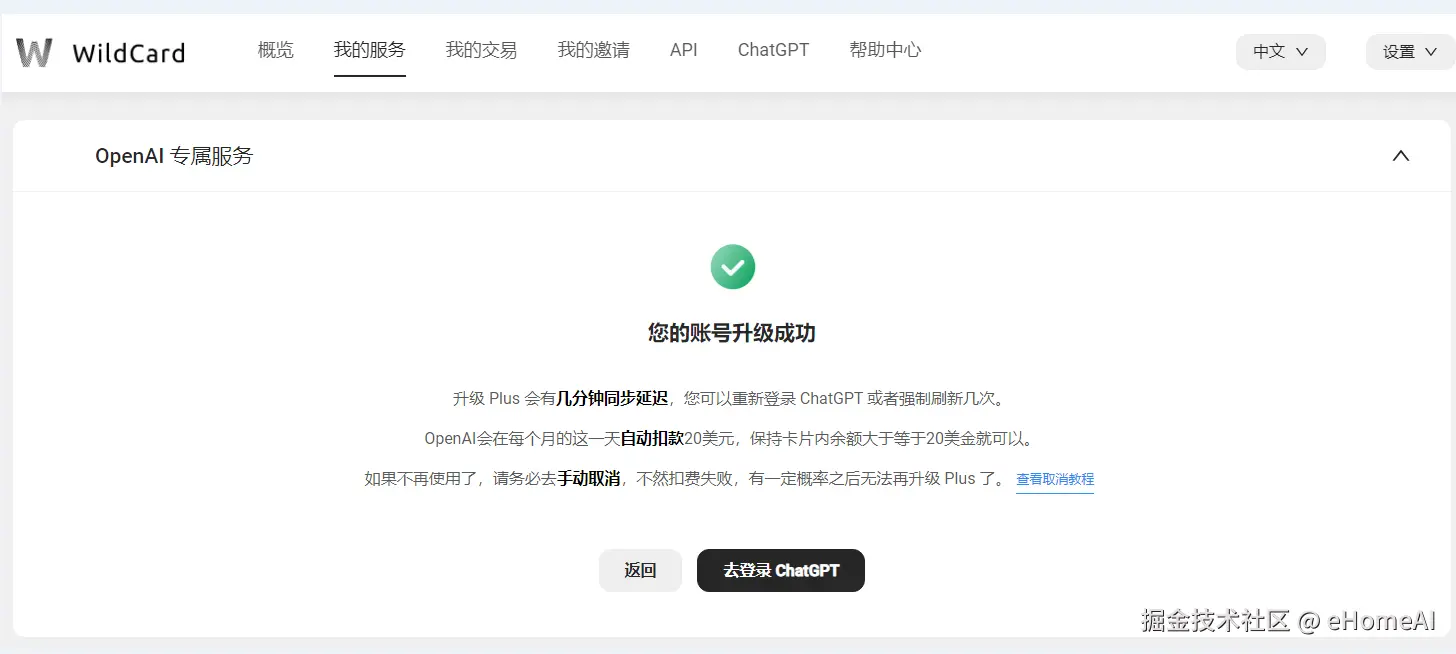The height and width of the screenshot is (654, 1456).
Task: Collapse the OpenAI 专属服务 section chevron
Action: coord(1401,156)
